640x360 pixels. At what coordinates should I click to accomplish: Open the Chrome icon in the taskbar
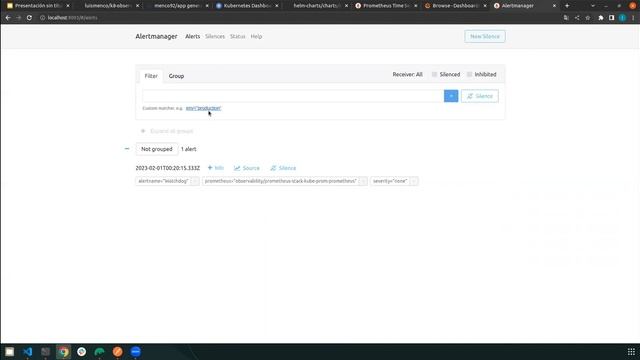coord(63,351)
